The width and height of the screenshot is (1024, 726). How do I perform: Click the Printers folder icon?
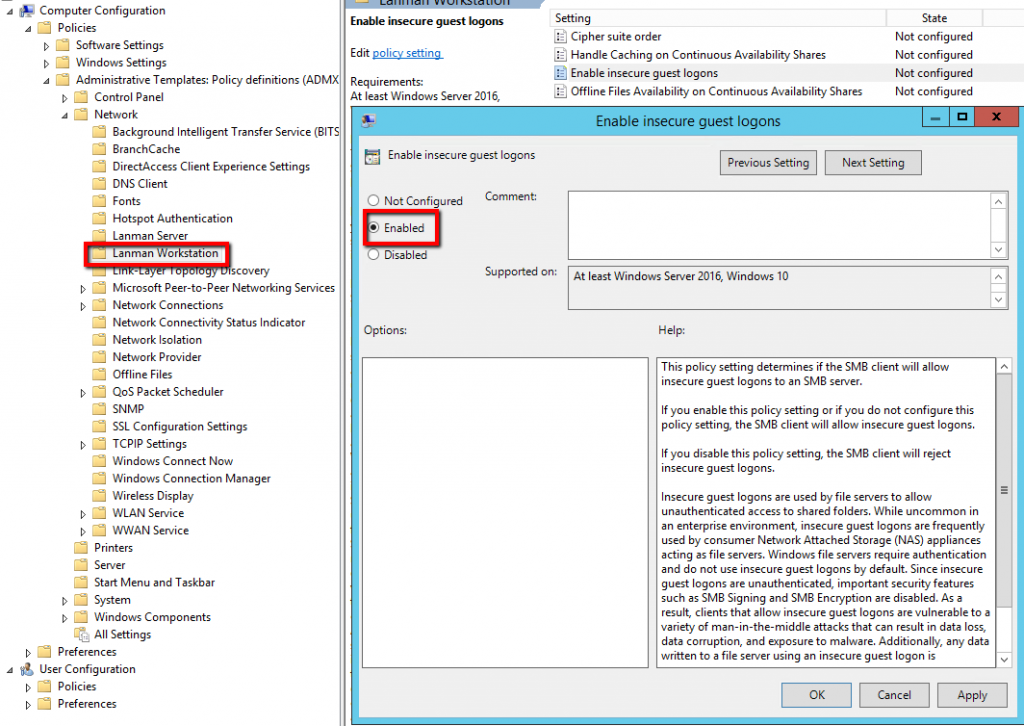tap(81, 547)
